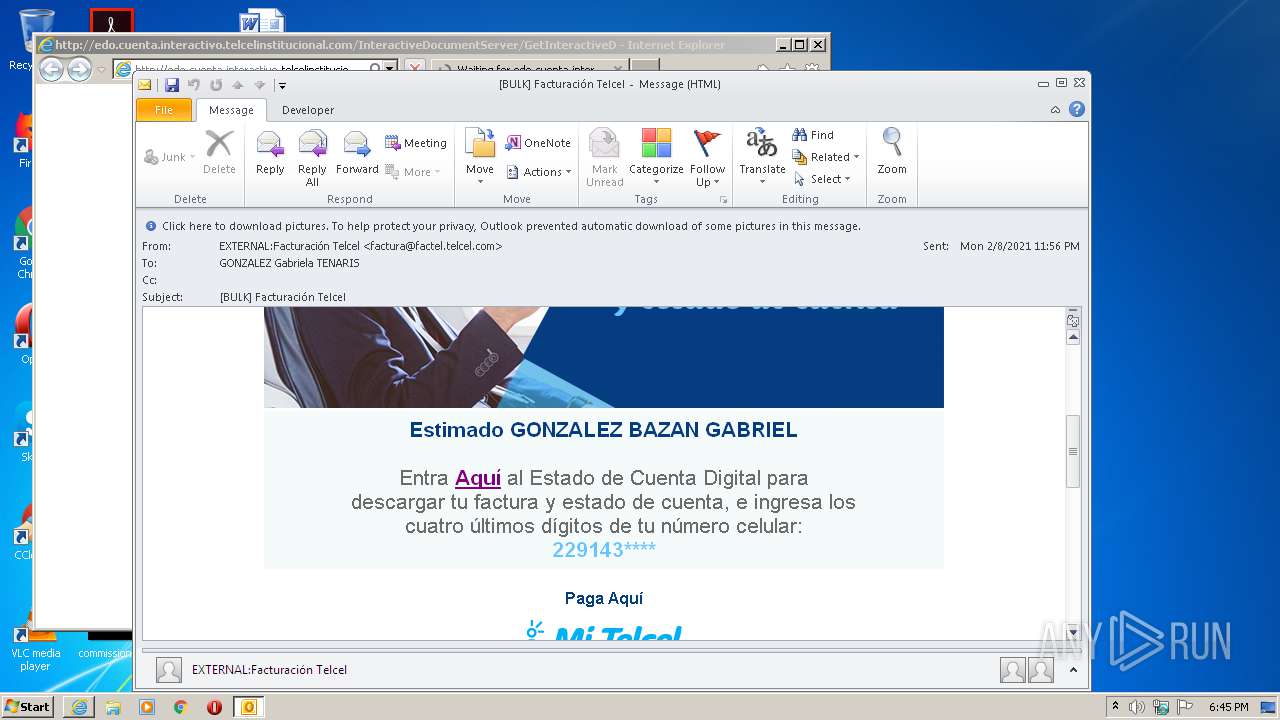
Task: Expand the People Pane with caret
Action: pos(1073,670)
